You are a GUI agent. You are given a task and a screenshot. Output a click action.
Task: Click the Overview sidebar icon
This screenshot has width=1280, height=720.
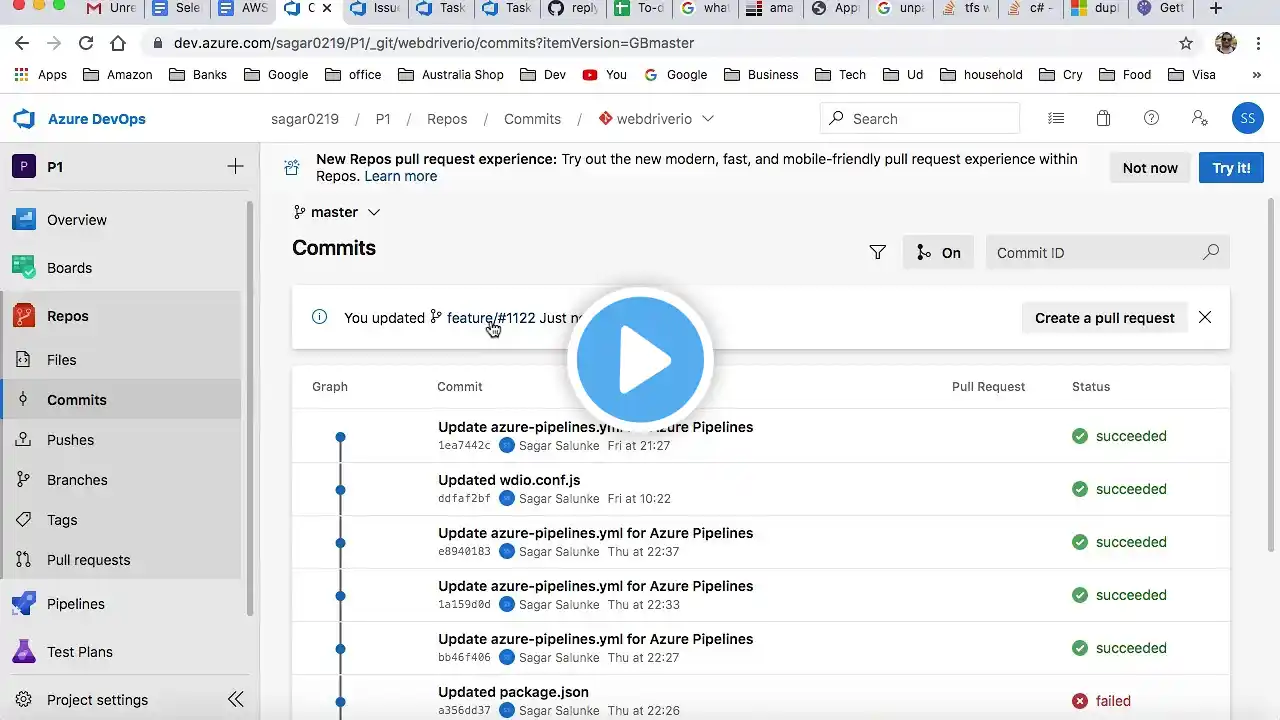[x=24, y=219]
